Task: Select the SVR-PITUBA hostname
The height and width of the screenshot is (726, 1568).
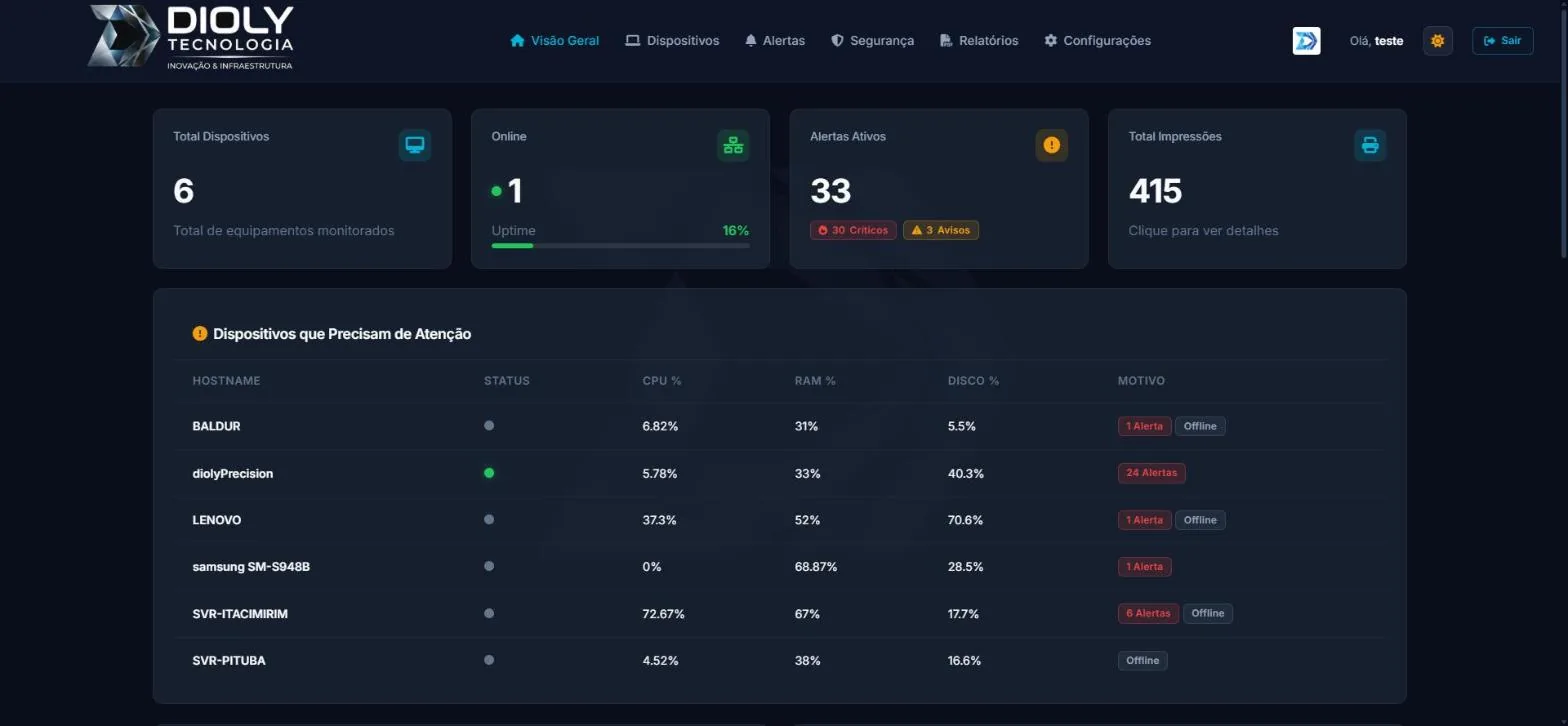Action: coord(229,661)
